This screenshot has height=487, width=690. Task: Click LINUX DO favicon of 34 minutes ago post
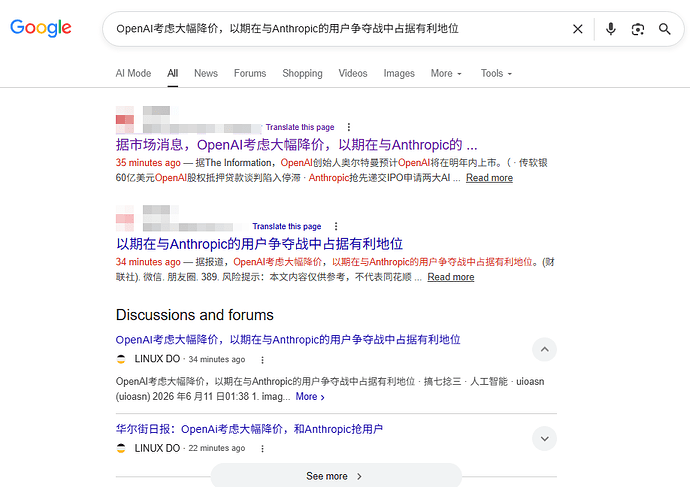tap(121, 359)
